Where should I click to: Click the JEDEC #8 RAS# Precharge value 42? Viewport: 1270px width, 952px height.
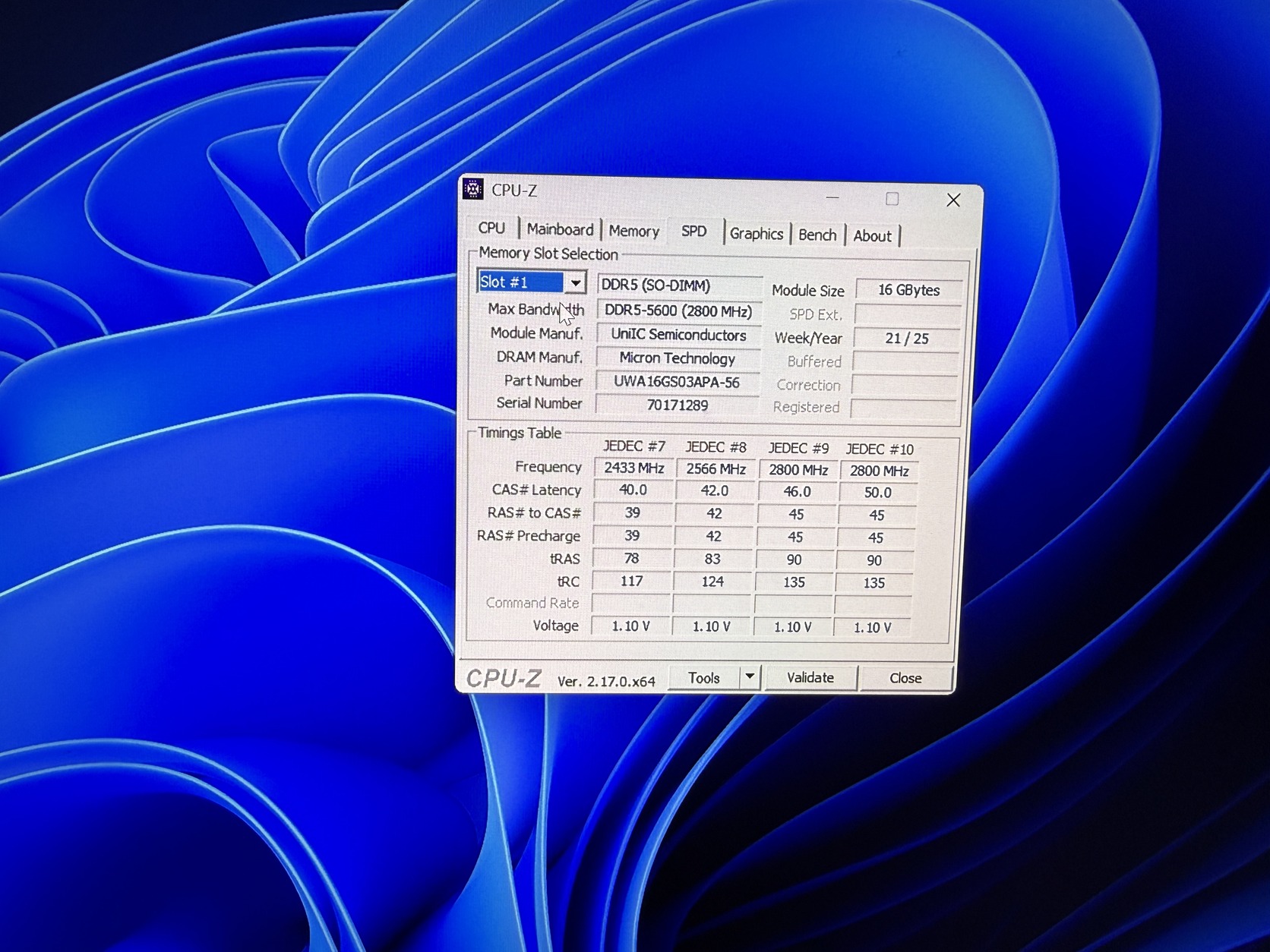(x=713, y=537)
